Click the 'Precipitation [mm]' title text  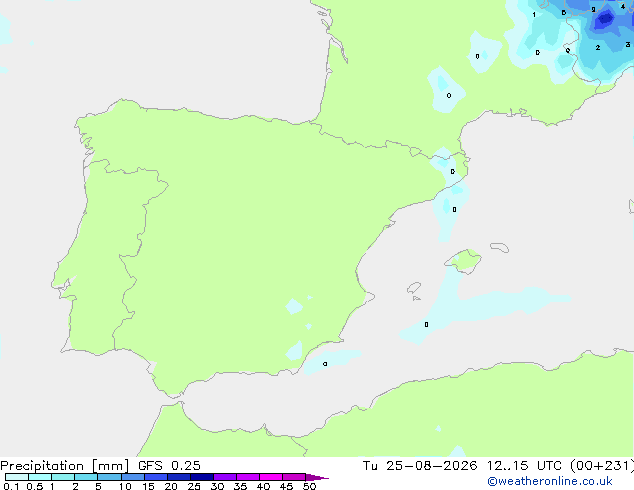pos(65,466)
